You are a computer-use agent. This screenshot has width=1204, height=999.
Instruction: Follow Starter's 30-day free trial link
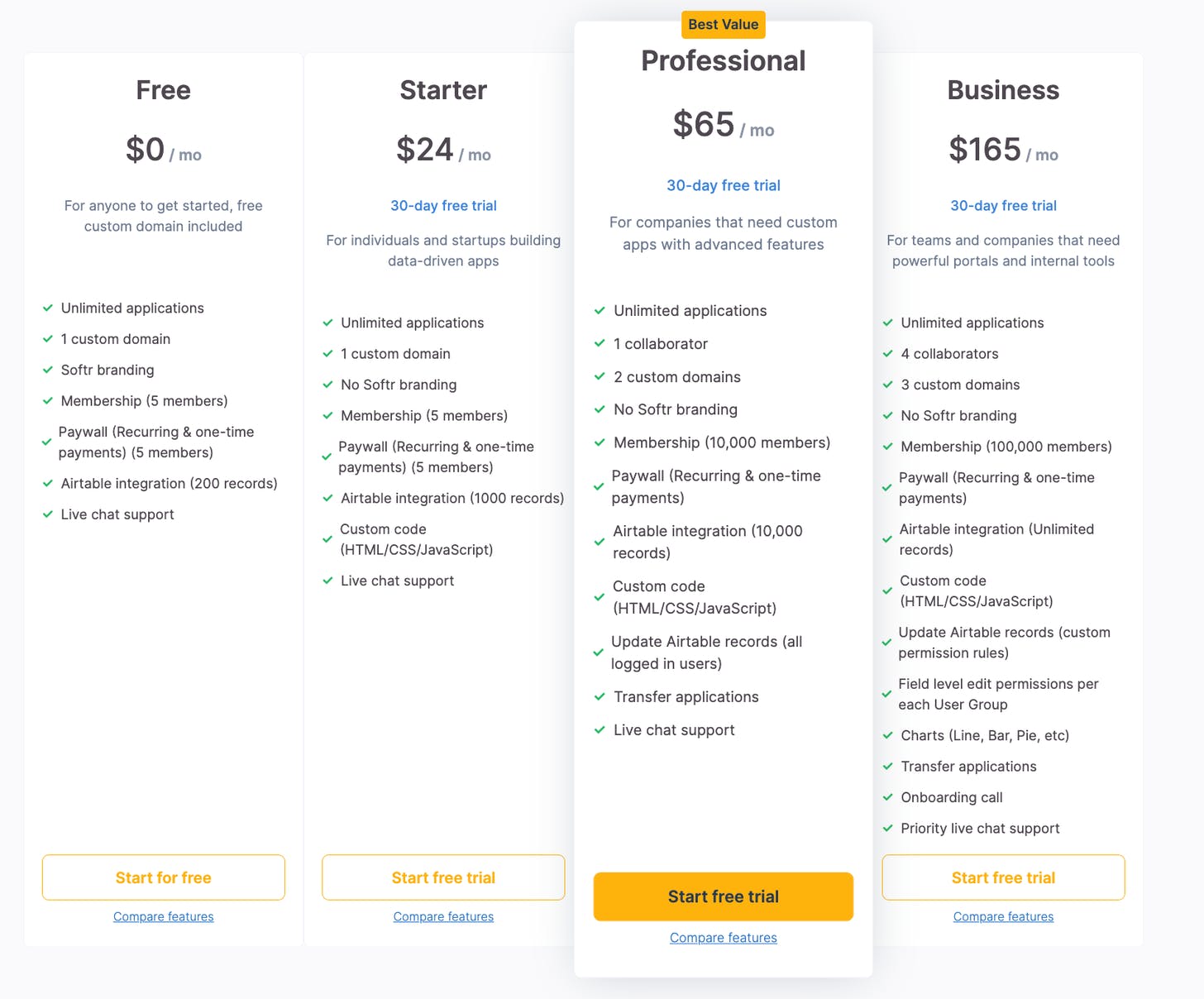(443, 205)
